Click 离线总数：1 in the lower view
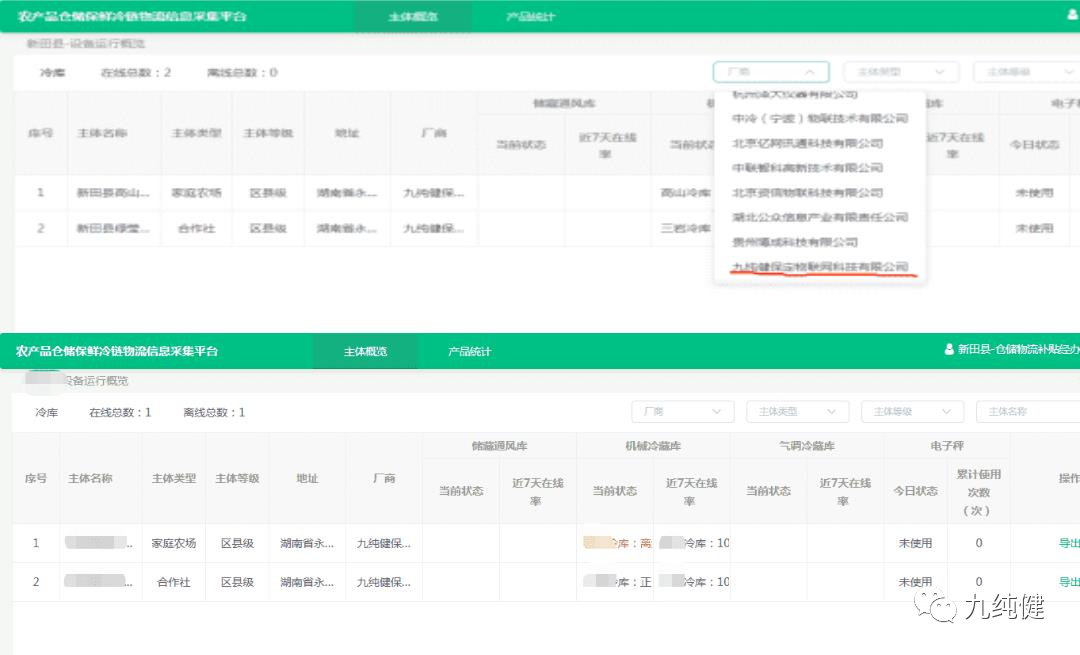 (214, 412)
